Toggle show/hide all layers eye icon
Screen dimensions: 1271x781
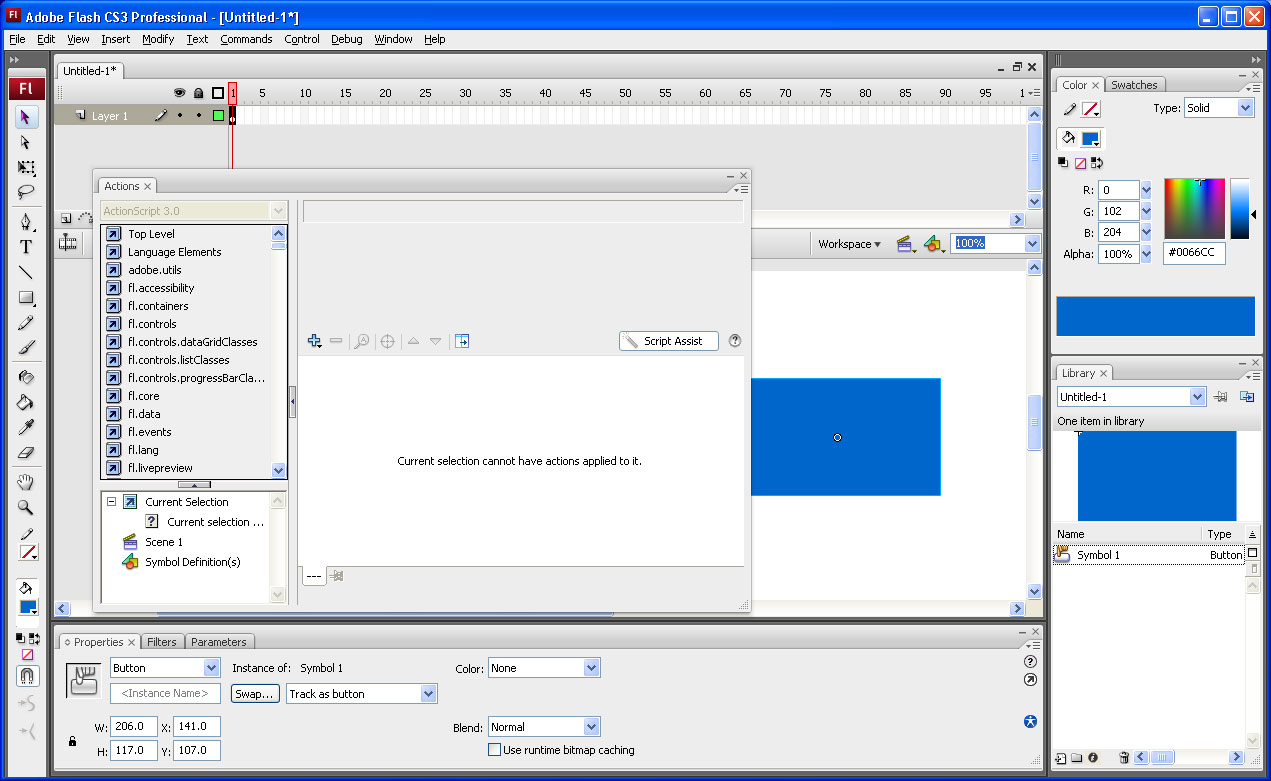tap(180, 93)
